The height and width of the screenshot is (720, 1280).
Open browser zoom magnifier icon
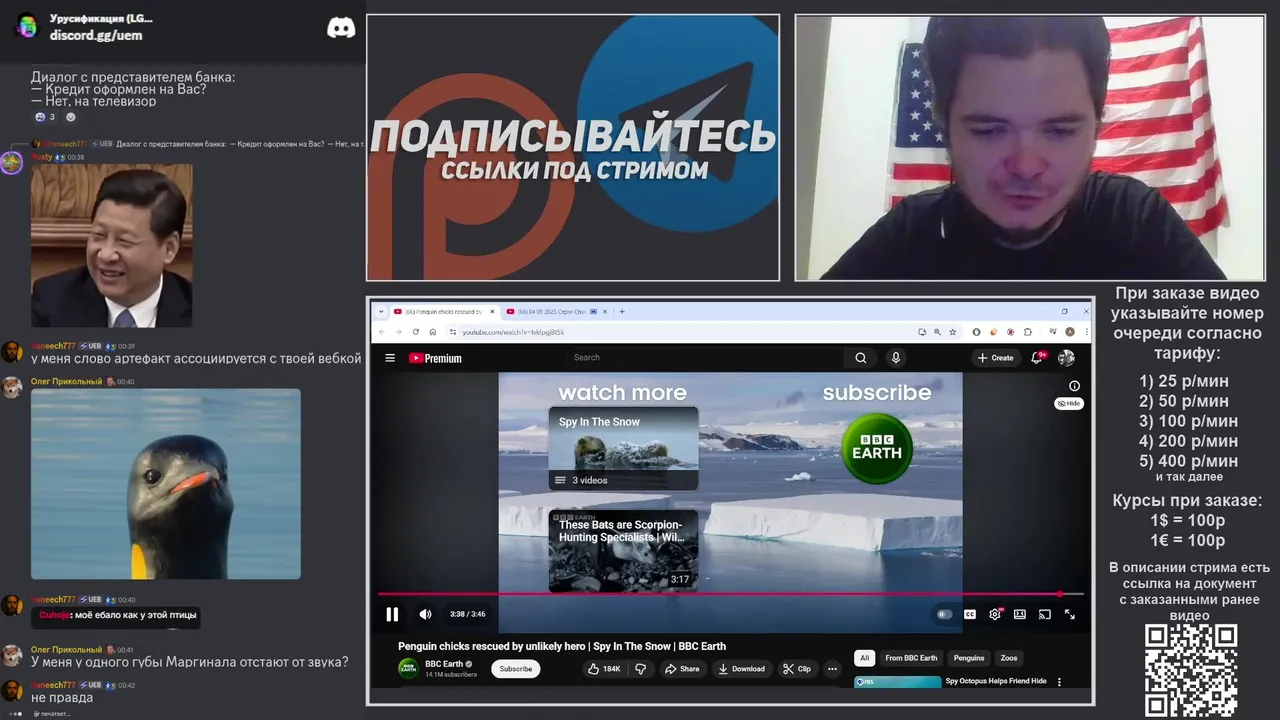[936, 332]
